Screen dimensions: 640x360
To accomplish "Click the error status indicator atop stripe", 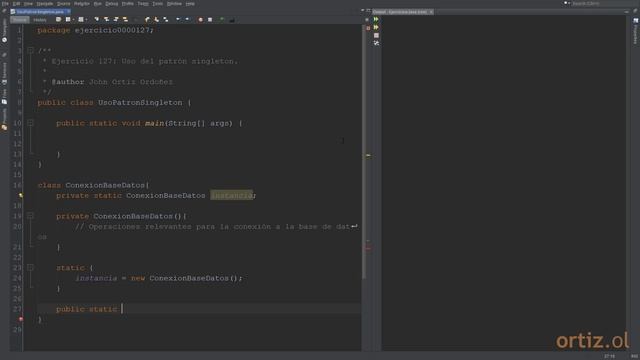I will click(368, 28).
